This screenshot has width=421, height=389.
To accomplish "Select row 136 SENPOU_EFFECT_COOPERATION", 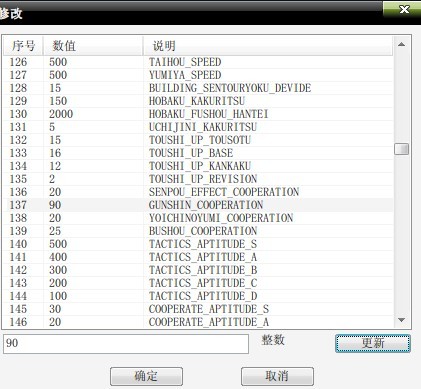I will point(198,192).
